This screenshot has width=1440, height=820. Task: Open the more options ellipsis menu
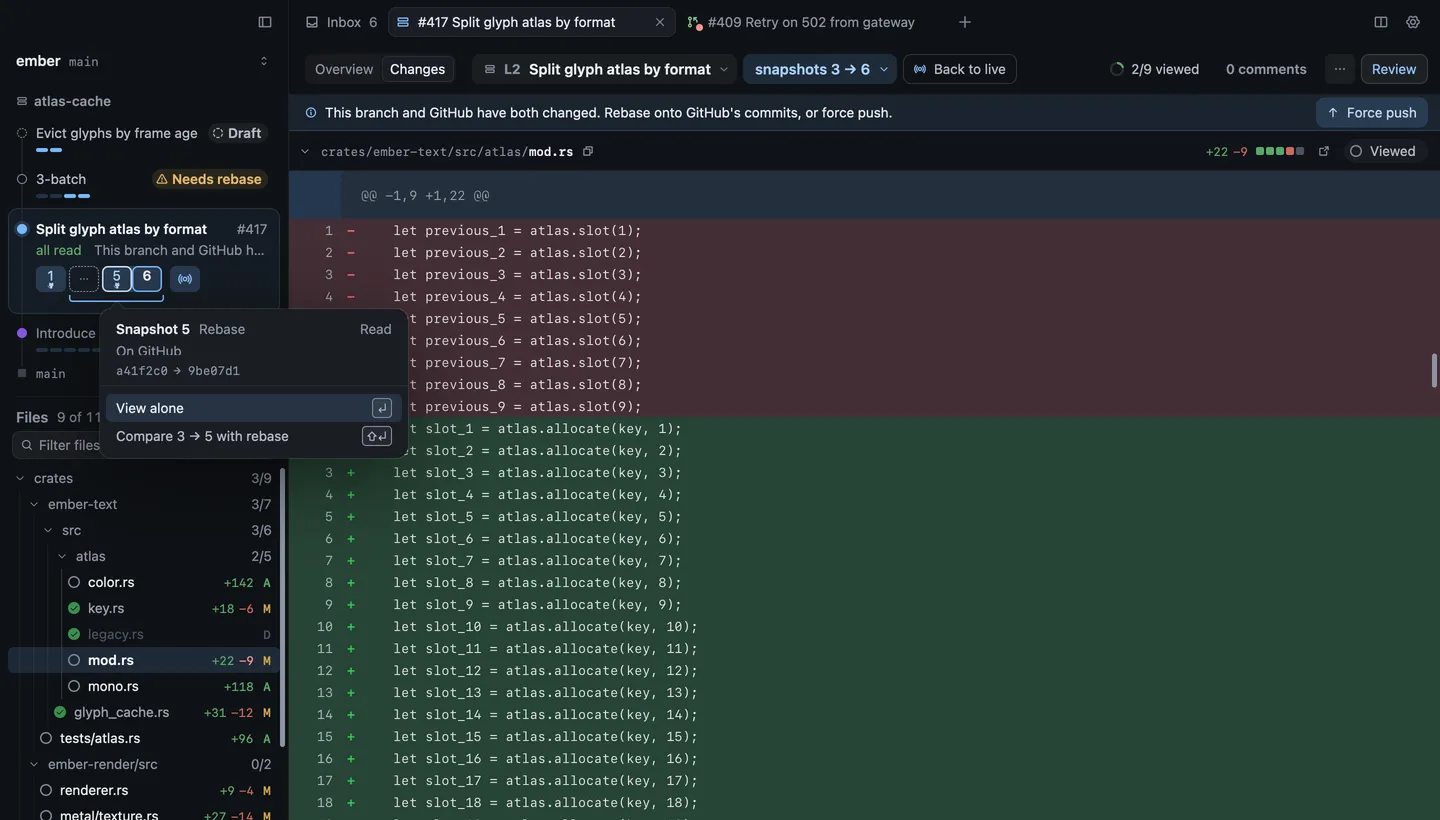coord(1340,69)
